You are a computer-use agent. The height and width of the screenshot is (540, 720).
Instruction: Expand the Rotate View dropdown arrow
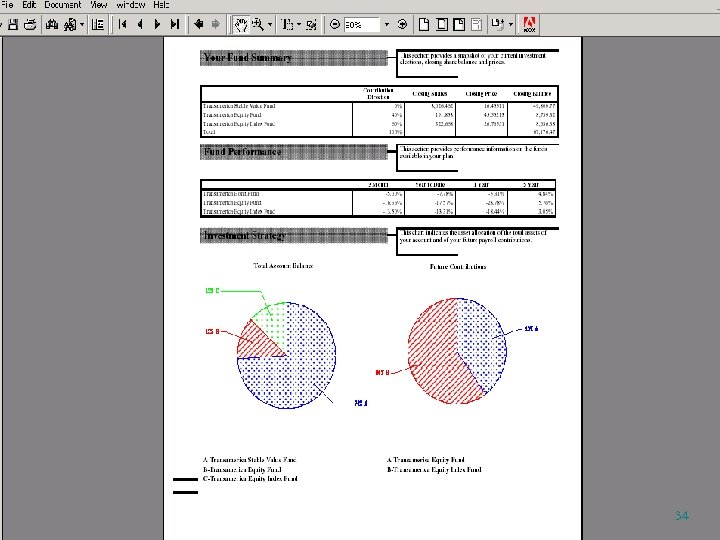[511, 24]
